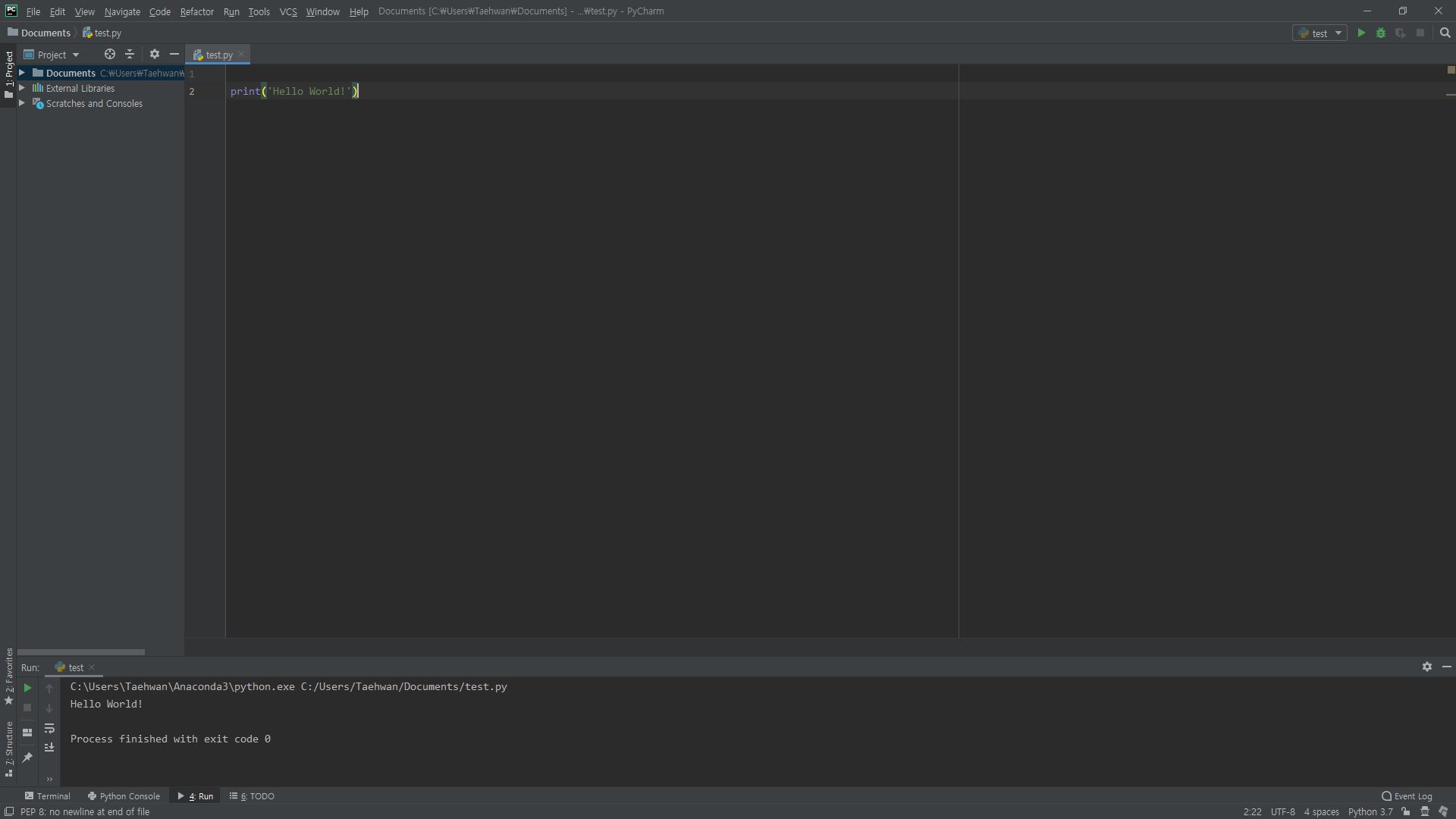Expand the Documents folder tree node
The width and height of the screenshot is (1456, 819).
(22, 73)
